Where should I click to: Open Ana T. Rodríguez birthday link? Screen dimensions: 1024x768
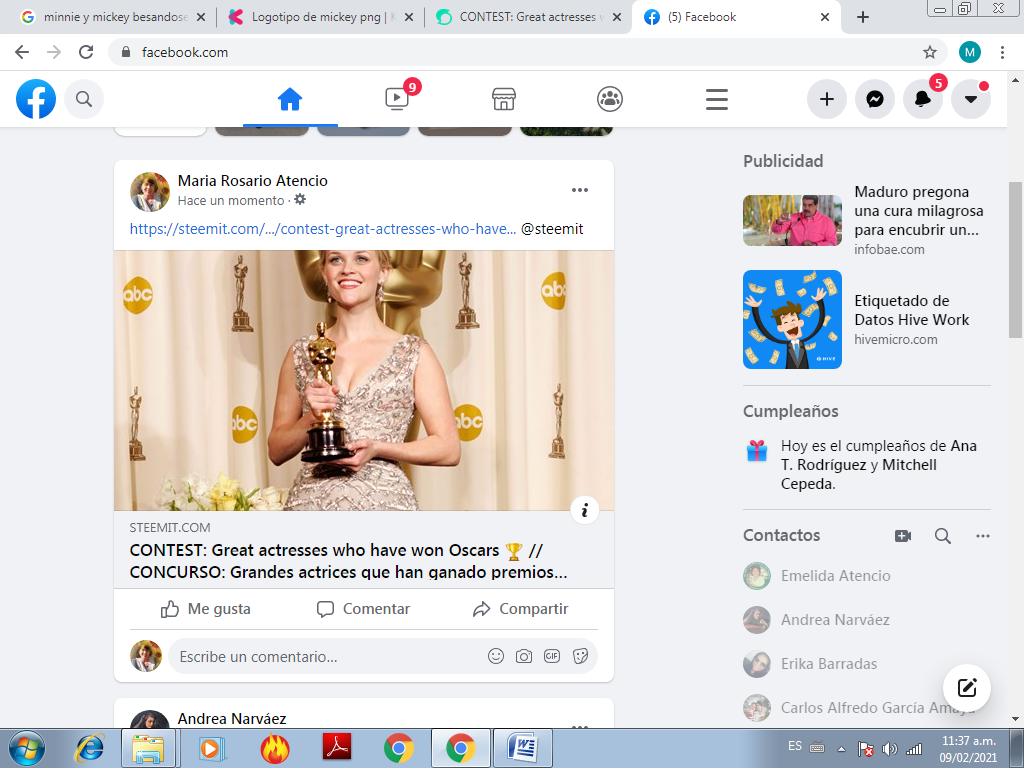tap(879, 455)
